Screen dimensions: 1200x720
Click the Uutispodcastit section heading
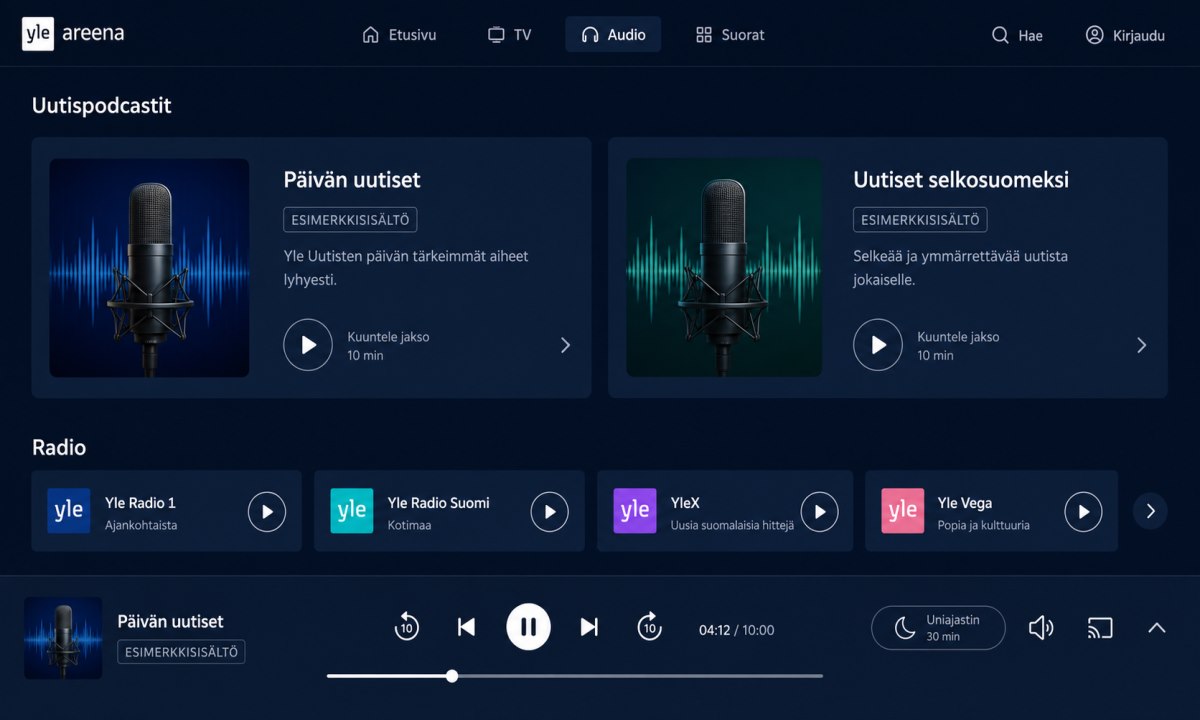point(102,106)
